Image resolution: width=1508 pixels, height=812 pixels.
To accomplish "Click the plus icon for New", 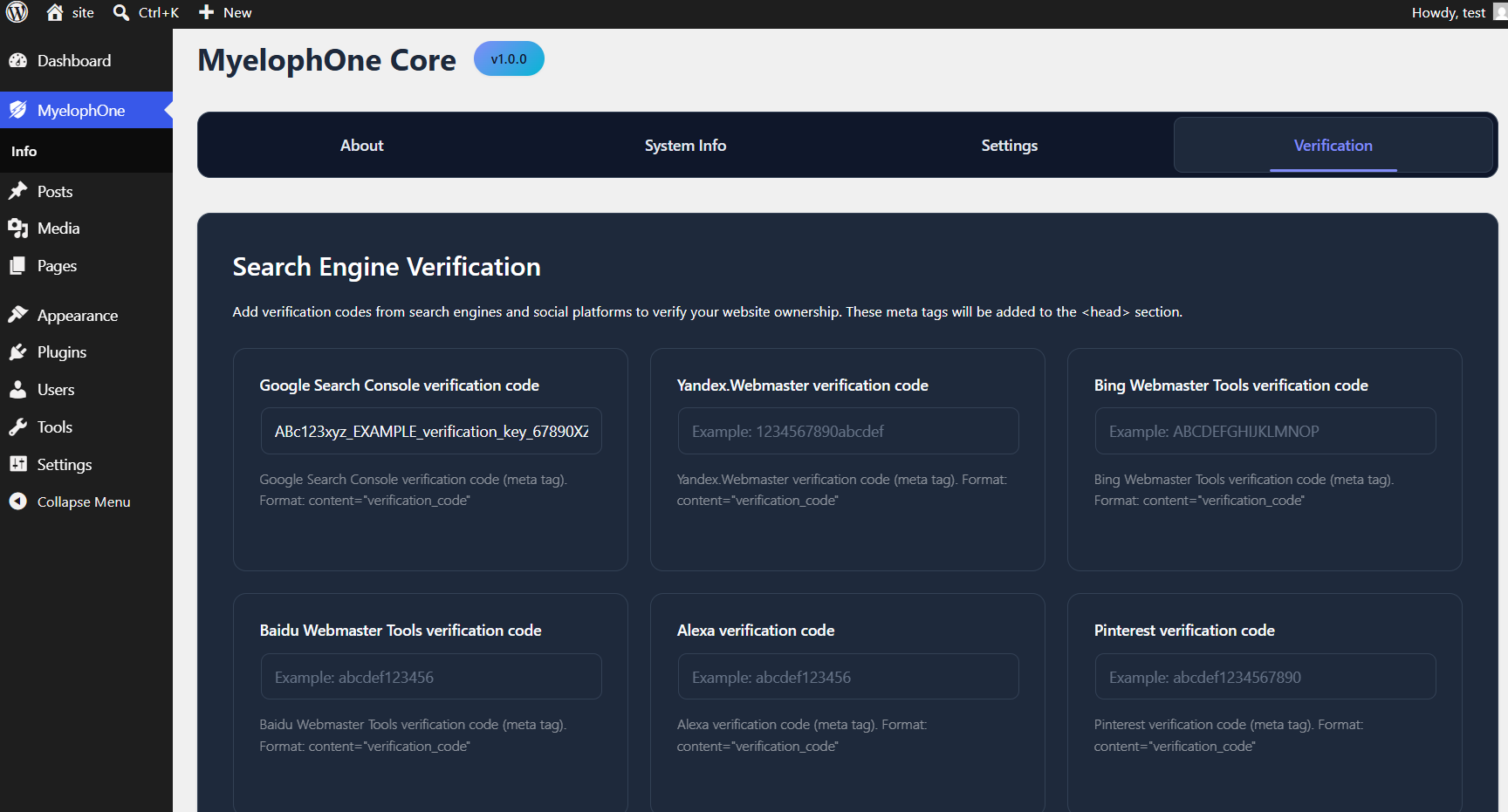I will click(207, 12).
